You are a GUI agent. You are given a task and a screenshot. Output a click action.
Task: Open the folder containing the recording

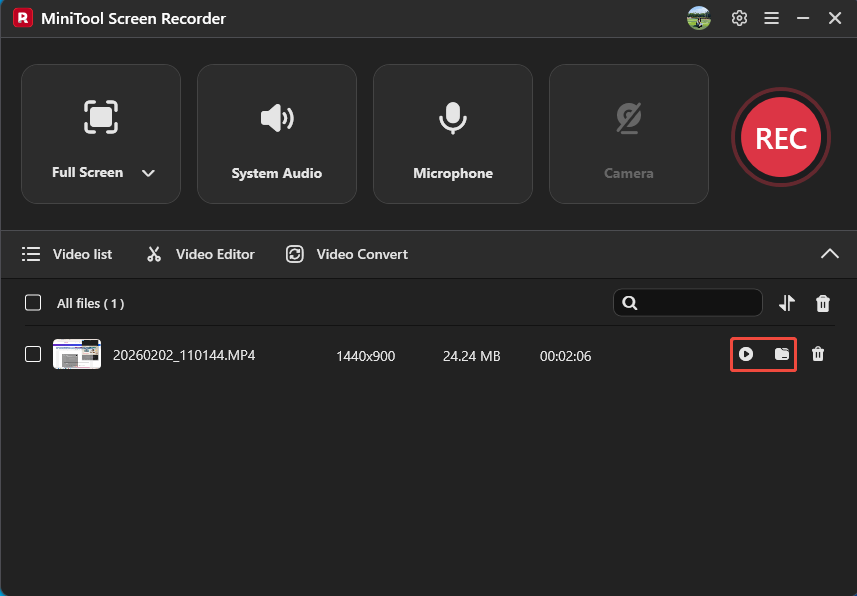click(779, 354)
